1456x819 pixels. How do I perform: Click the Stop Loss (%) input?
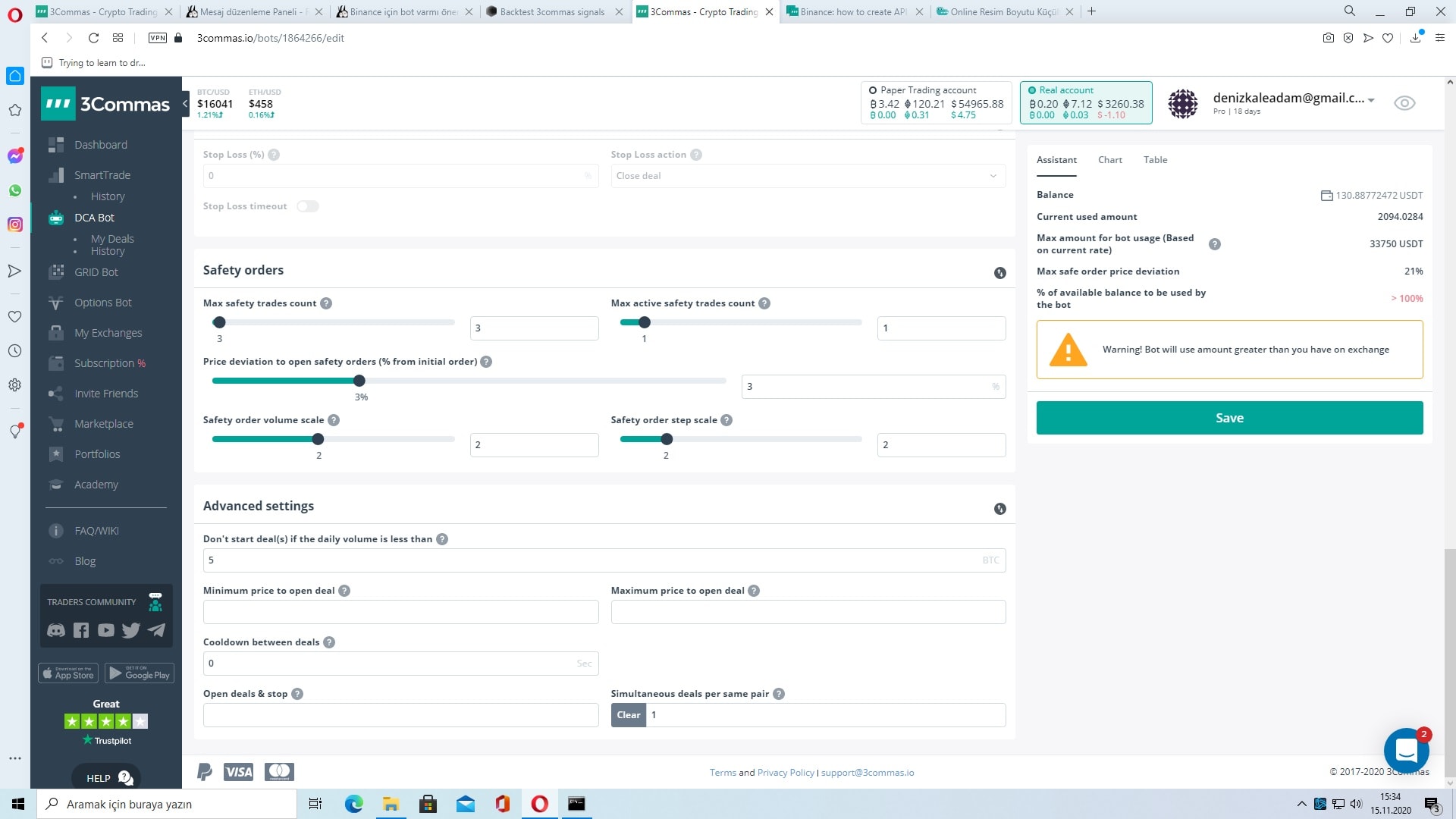(400, 176)
